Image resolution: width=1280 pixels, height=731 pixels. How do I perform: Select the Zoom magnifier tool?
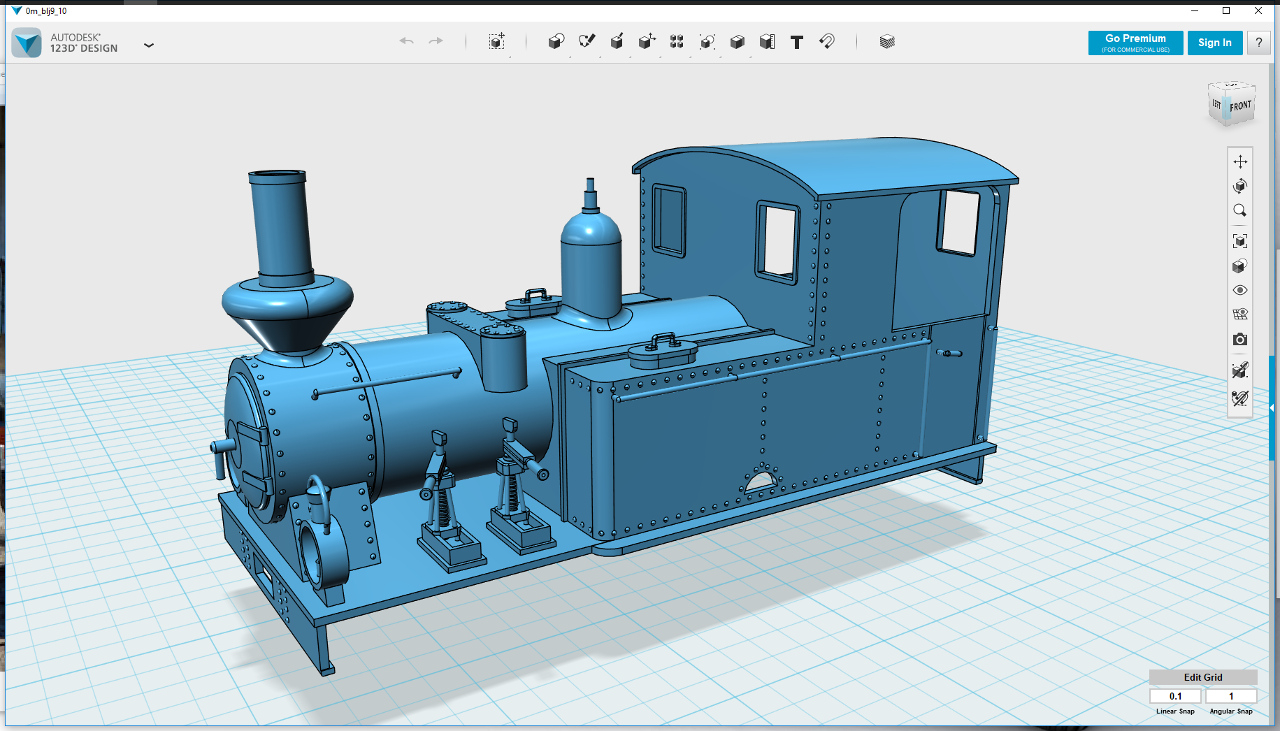point(1240,211)
